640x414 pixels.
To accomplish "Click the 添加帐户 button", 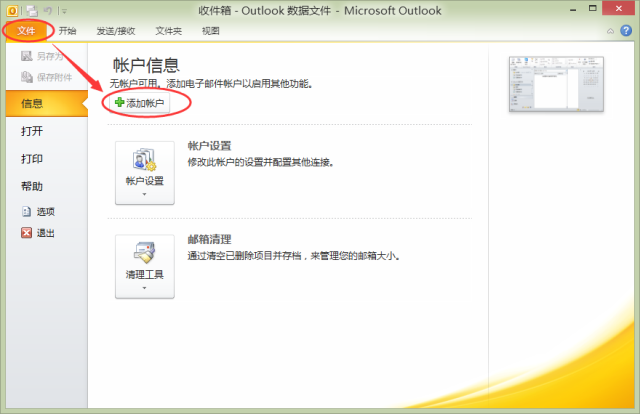I will pyautogui.click(x=140, y=103).
